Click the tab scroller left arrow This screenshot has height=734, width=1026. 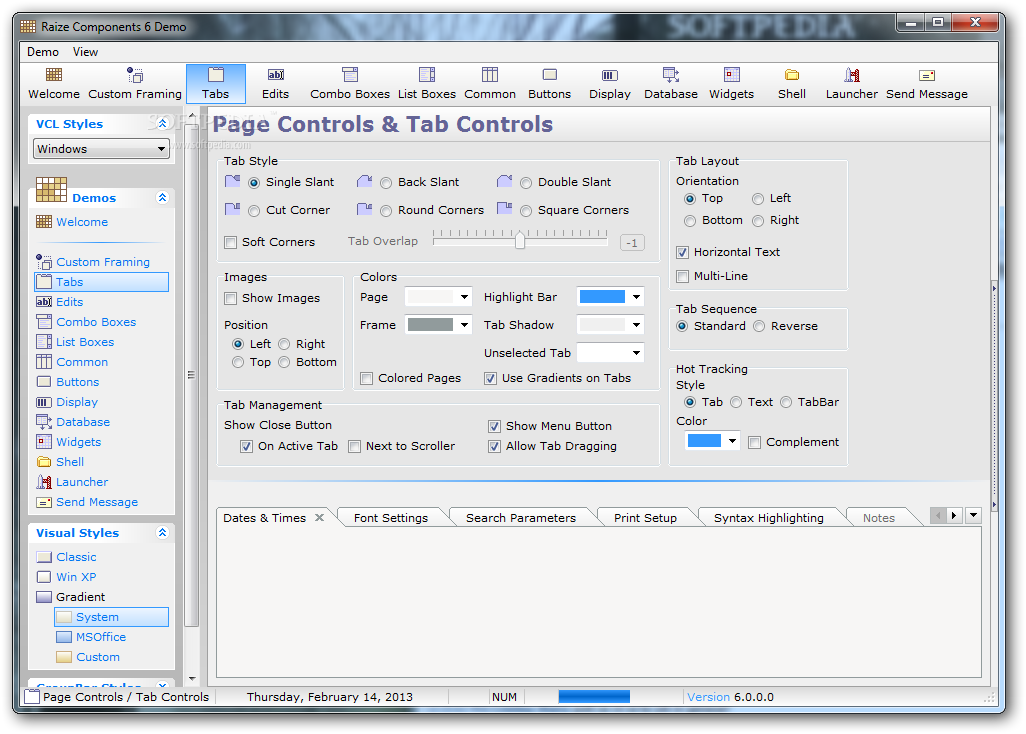click(x=938, y=516)
